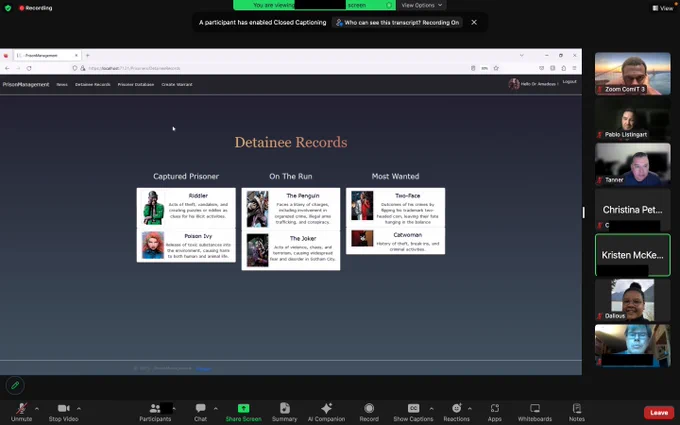Open the Chat panel
Screen dimensions: 680x425
[200, 412]
